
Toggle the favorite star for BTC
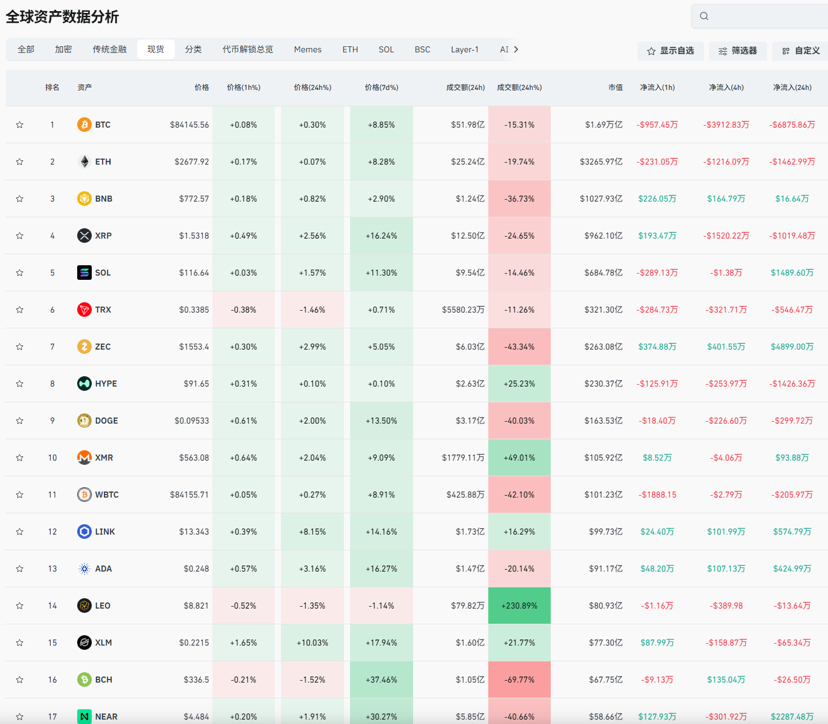[x=20, y=125]
